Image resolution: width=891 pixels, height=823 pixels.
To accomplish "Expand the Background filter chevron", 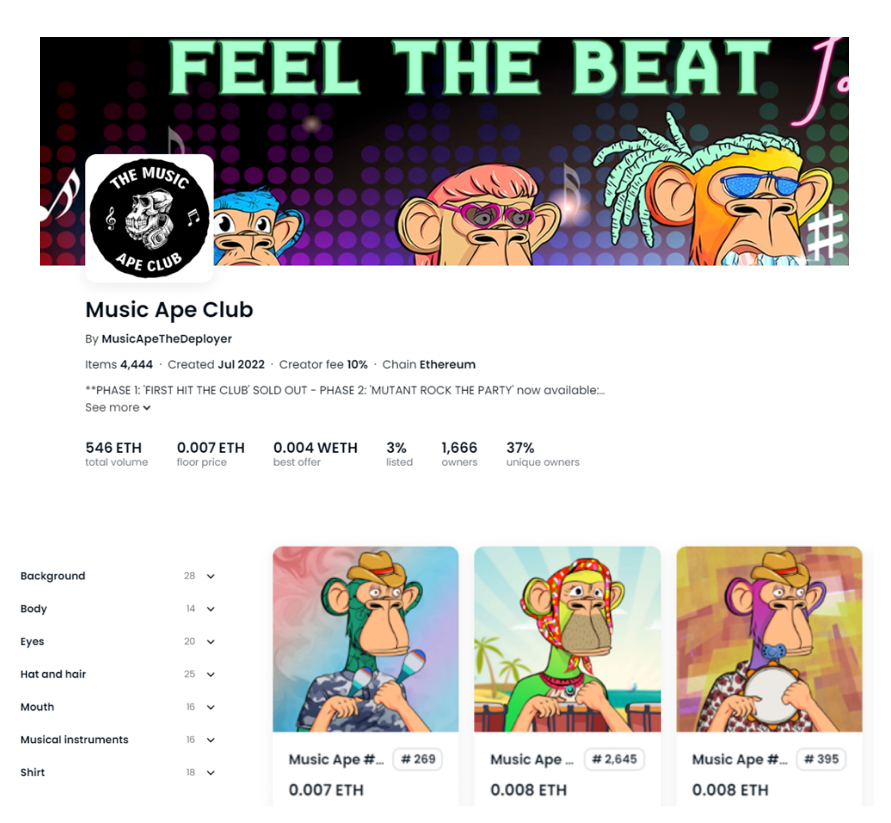I will (211, 576).
